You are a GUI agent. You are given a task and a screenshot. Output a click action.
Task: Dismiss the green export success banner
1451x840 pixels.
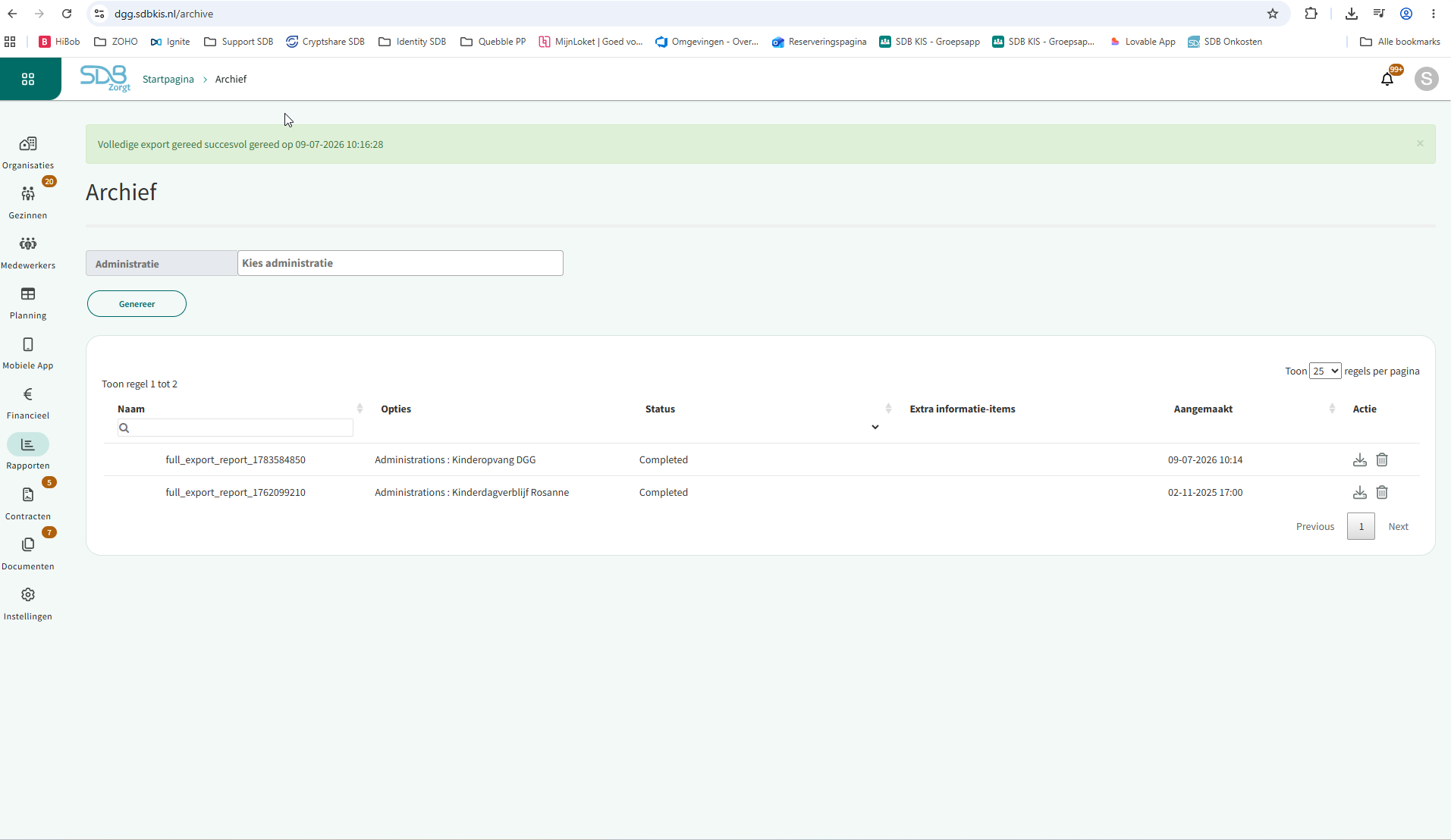[1420, 143]
